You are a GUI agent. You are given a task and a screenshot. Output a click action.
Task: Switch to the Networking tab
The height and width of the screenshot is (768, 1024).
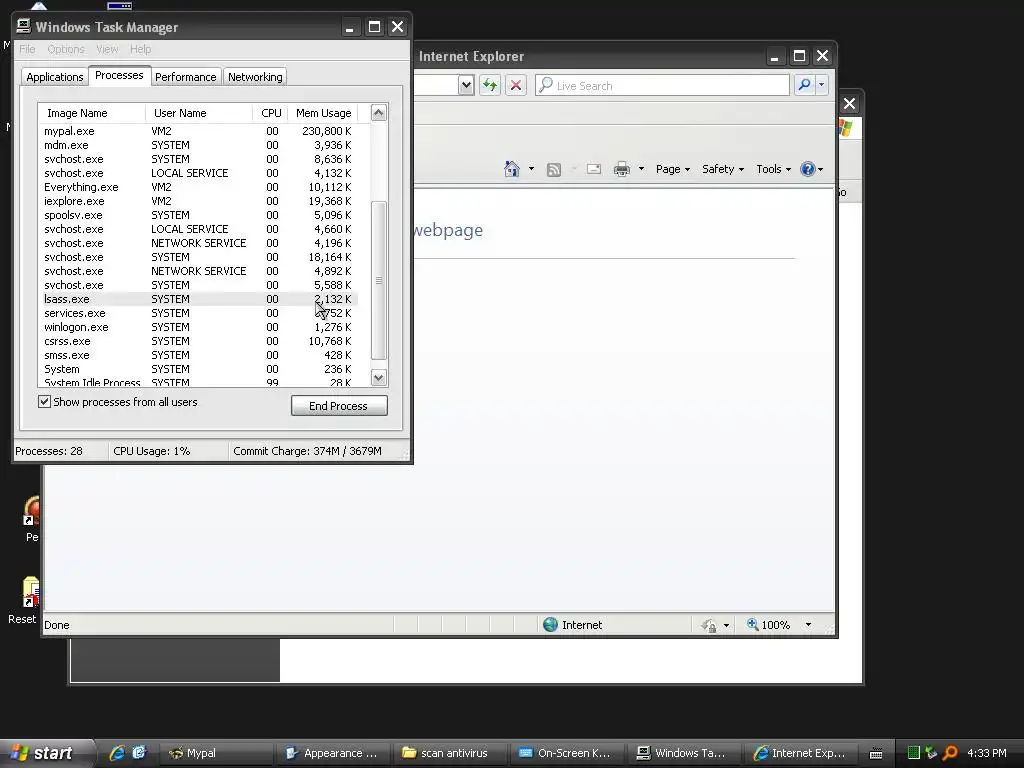point(255,77)
